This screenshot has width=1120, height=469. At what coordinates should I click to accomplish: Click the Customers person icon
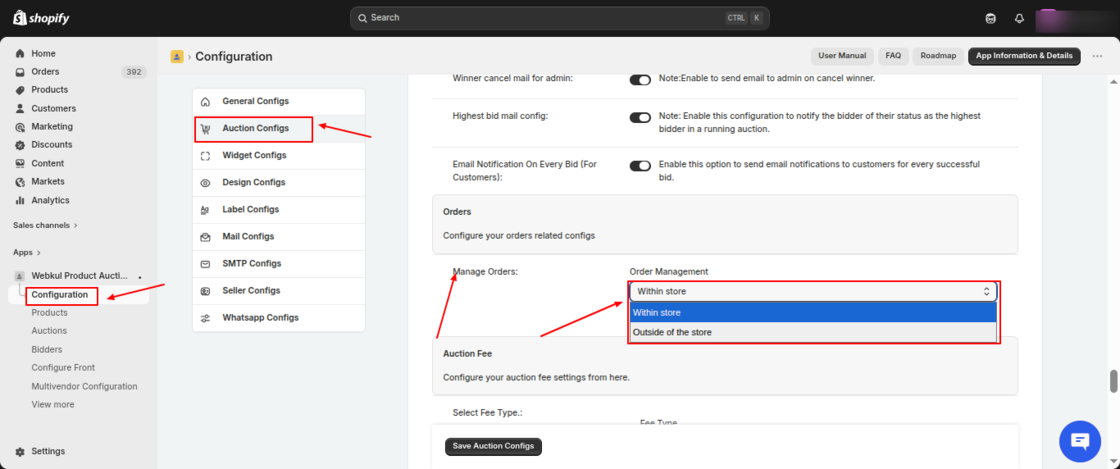click(x=20, y=109)
